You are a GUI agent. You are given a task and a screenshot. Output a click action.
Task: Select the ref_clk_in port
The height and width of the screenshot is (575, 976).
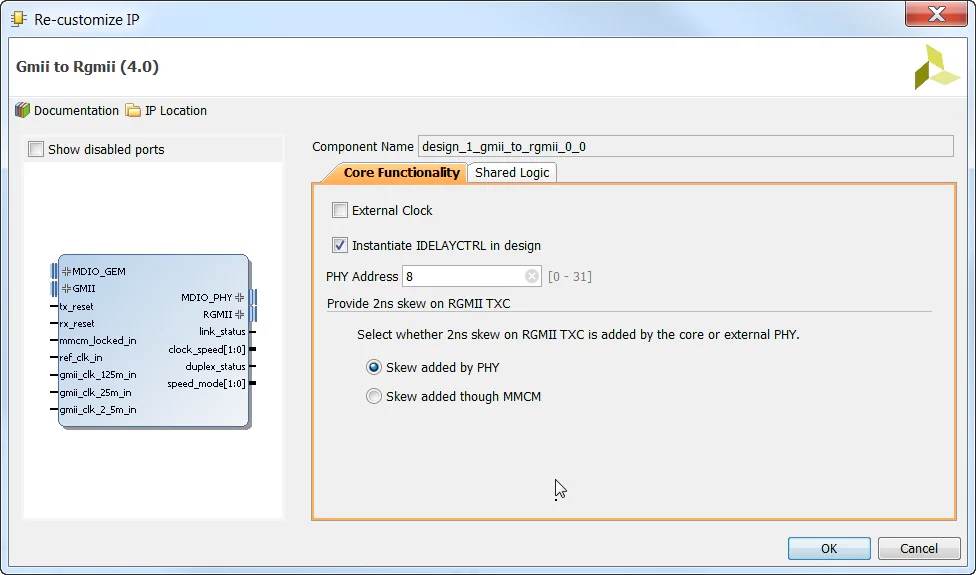[x=81, y=358]
